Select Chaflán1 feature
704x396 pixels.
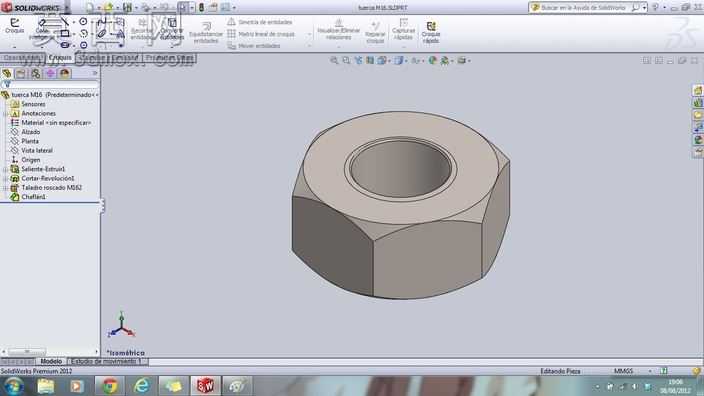pos(28,197)
